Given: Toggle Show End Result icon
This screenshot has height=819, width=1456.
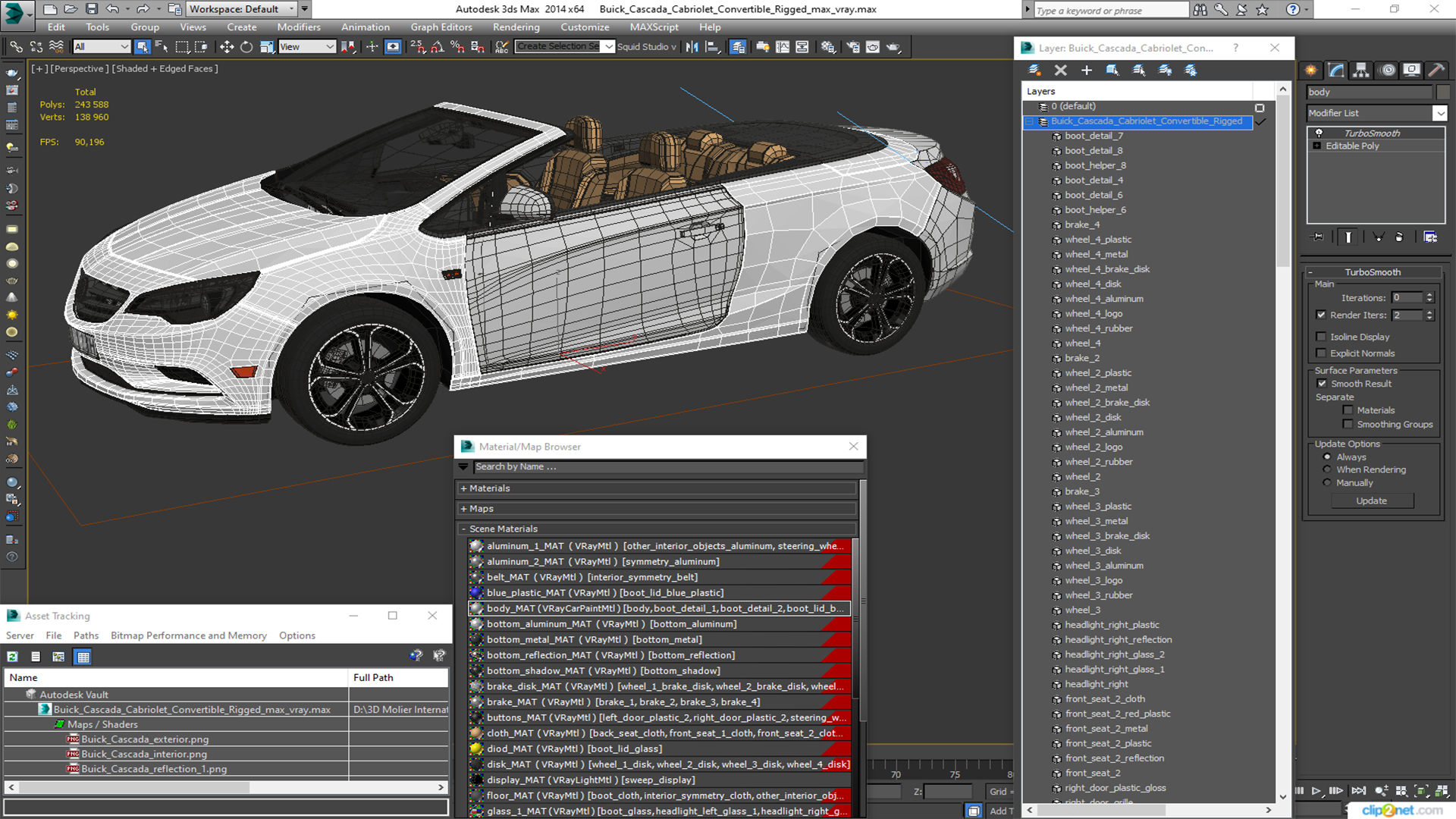Looking at the screenshot, I should coord(1348,237).
